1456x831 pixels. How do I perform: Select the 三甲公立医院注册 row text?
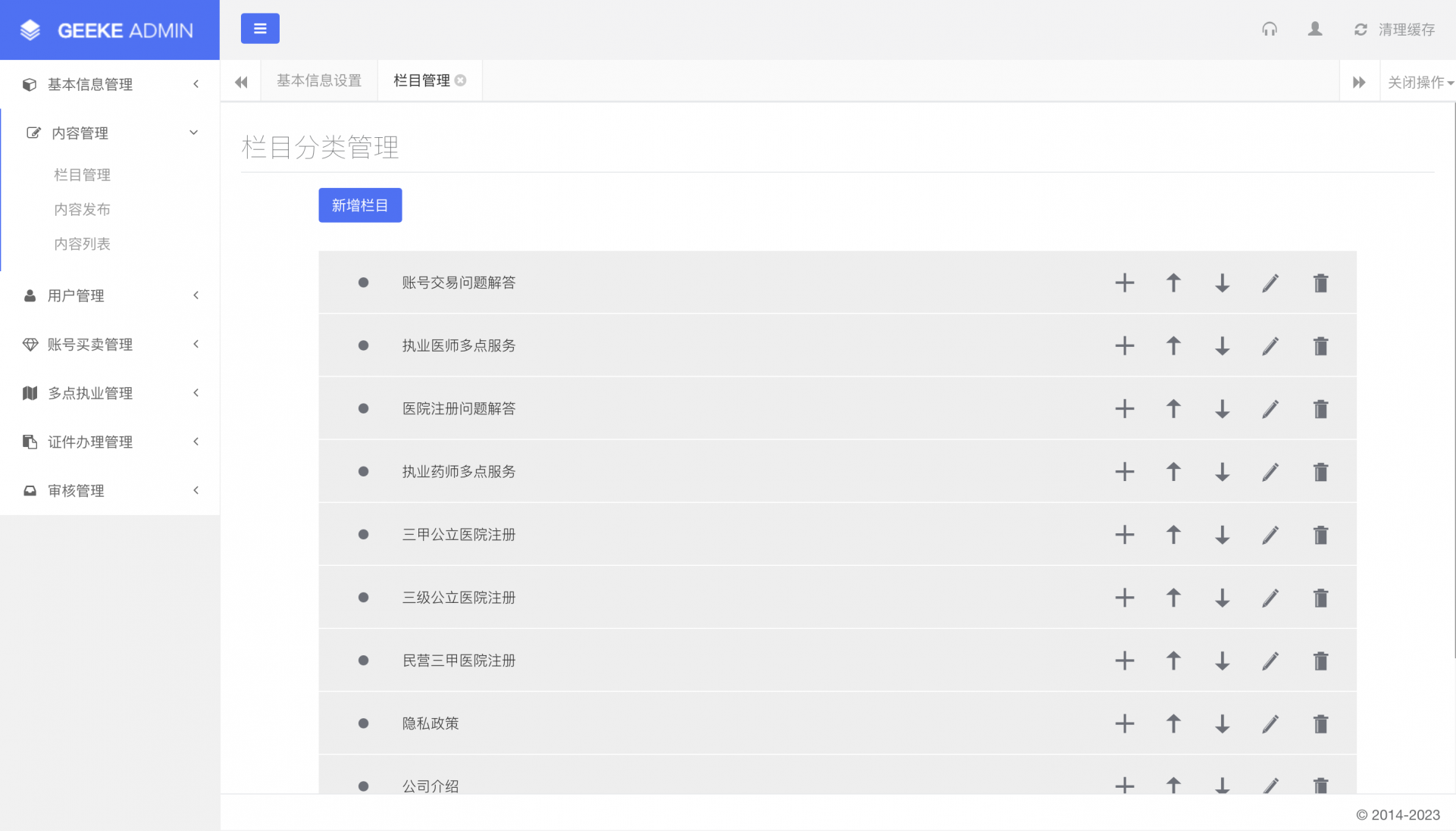[x=459, y=534]
